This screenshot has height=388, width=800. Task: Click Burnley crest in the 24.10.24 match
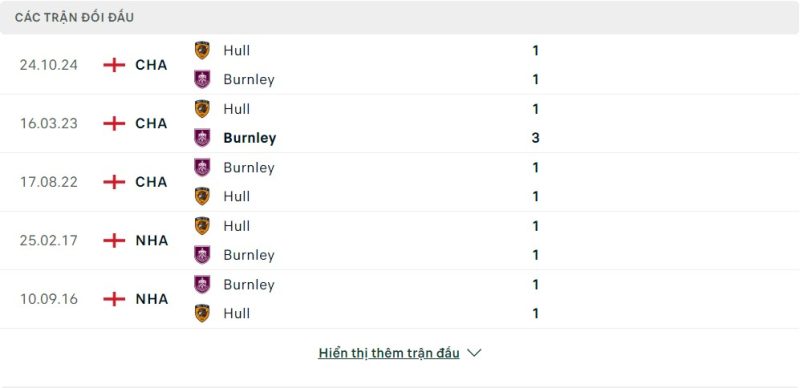[202, 80]
